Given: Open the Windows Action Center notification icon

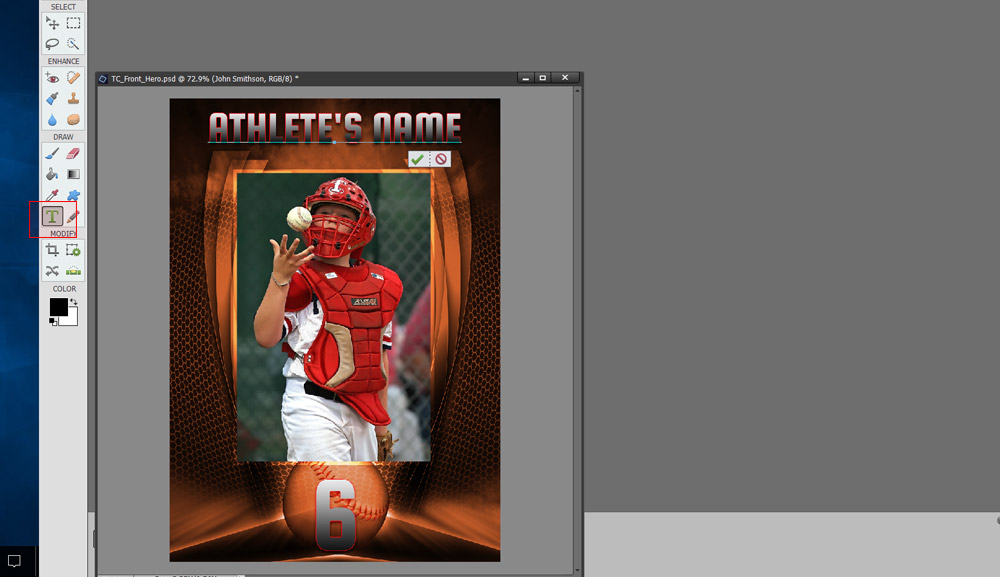Looking at the screenshot, I should click(14, 561).
